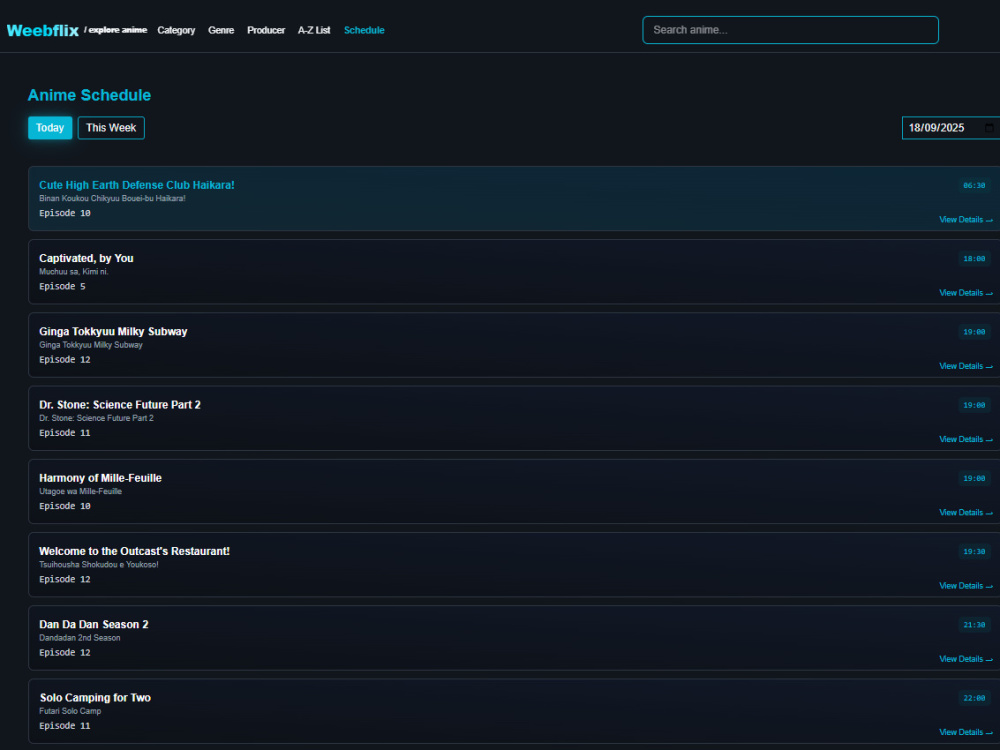Click Muchuu sa, Kimi ni. subtitle
The height and width of the screenshot is (750, 1000).
73,272
